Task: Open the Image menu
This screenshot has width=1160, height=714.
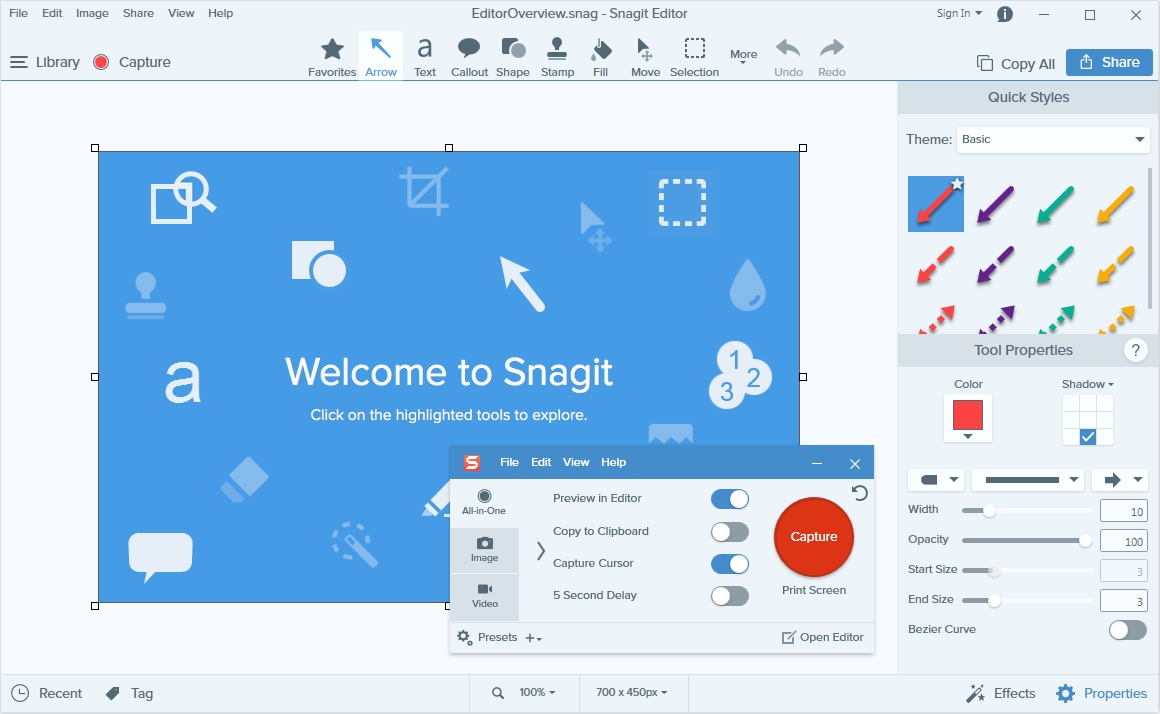Action: [92, 13]
